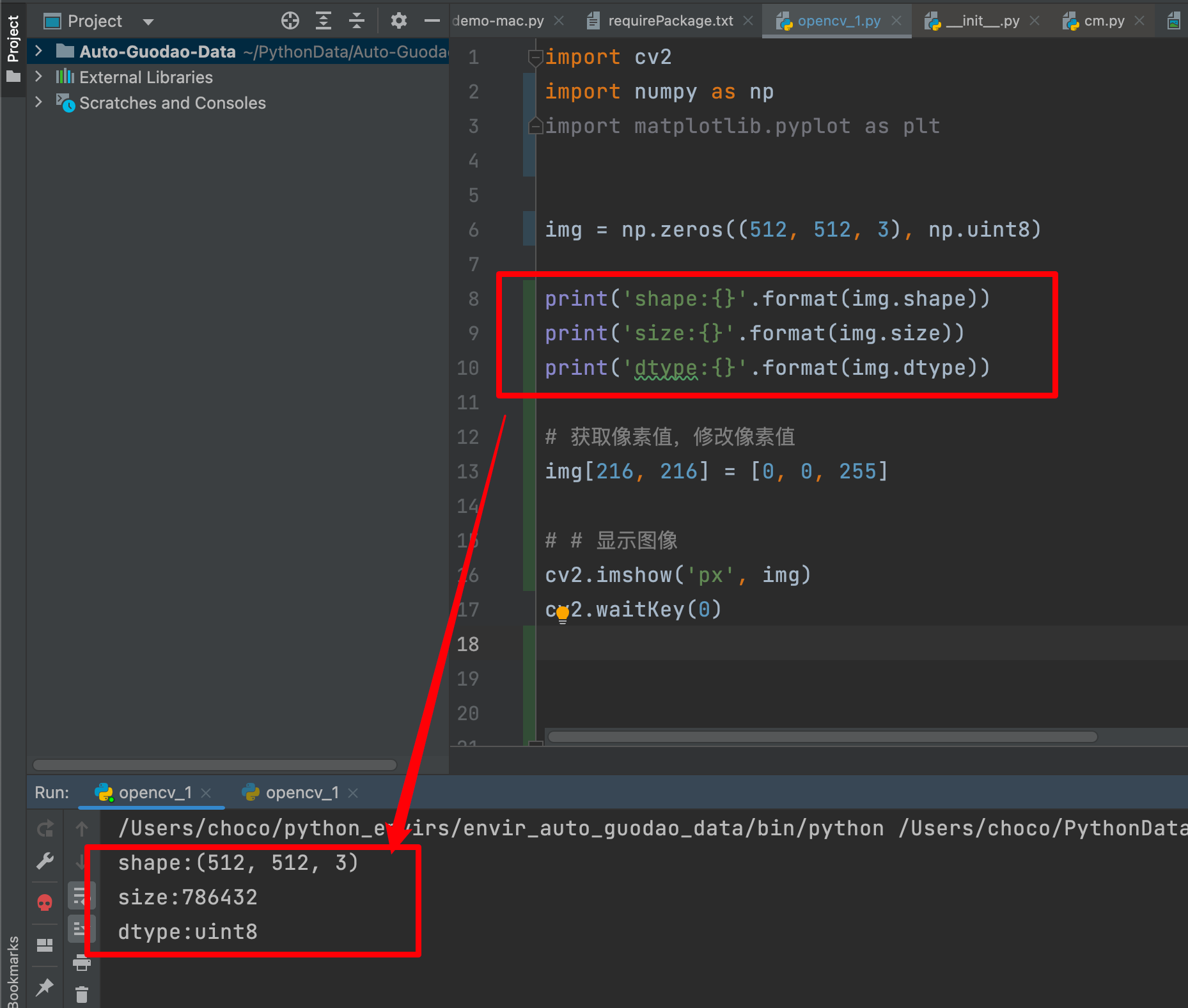Click the Select Opened File crosshair icon
Viewport: 1188px width, 1008px height.
290,21
